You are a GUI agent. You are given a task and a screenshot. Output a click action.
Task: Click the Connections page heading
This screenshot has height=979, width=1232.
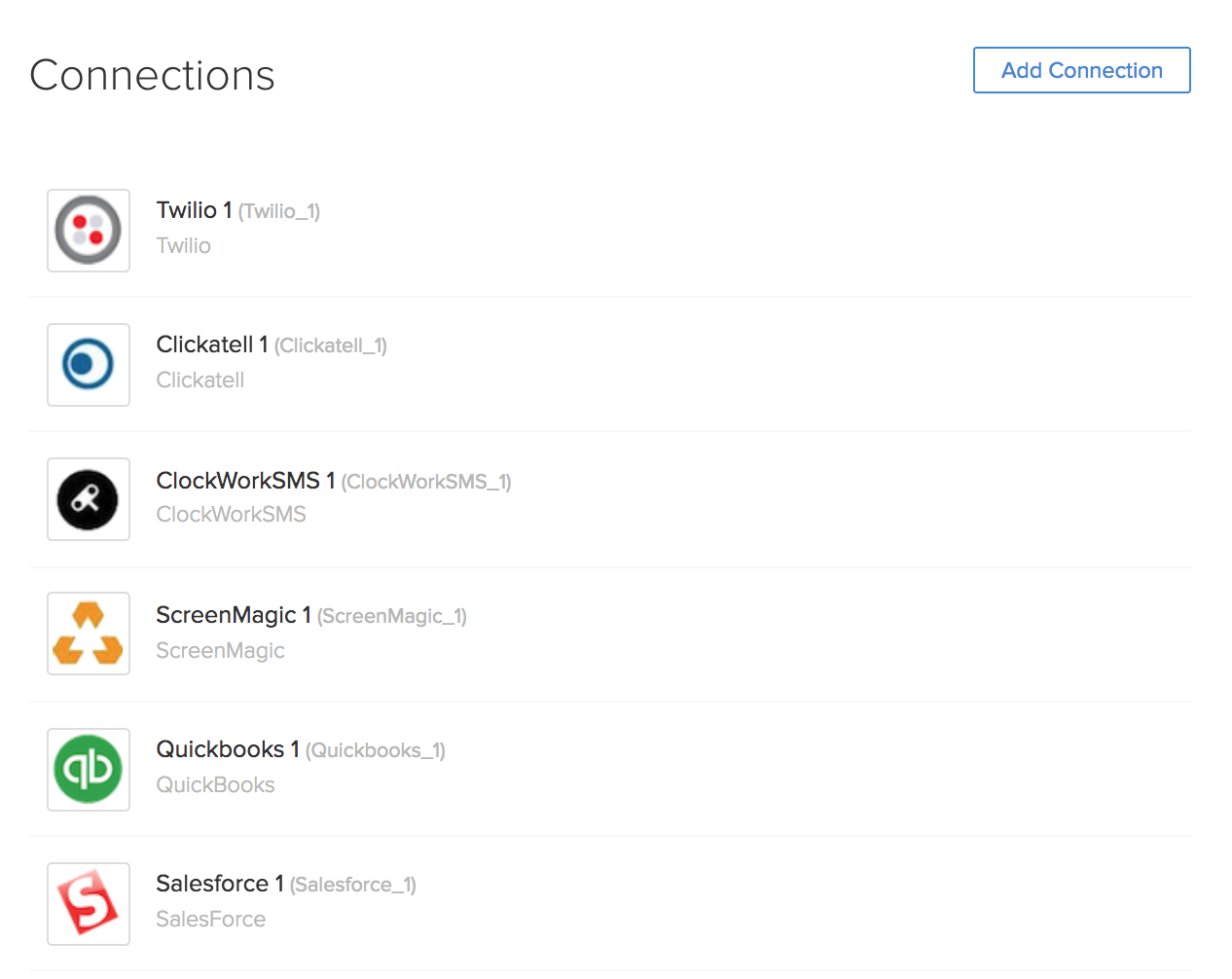tap(153, 75)
